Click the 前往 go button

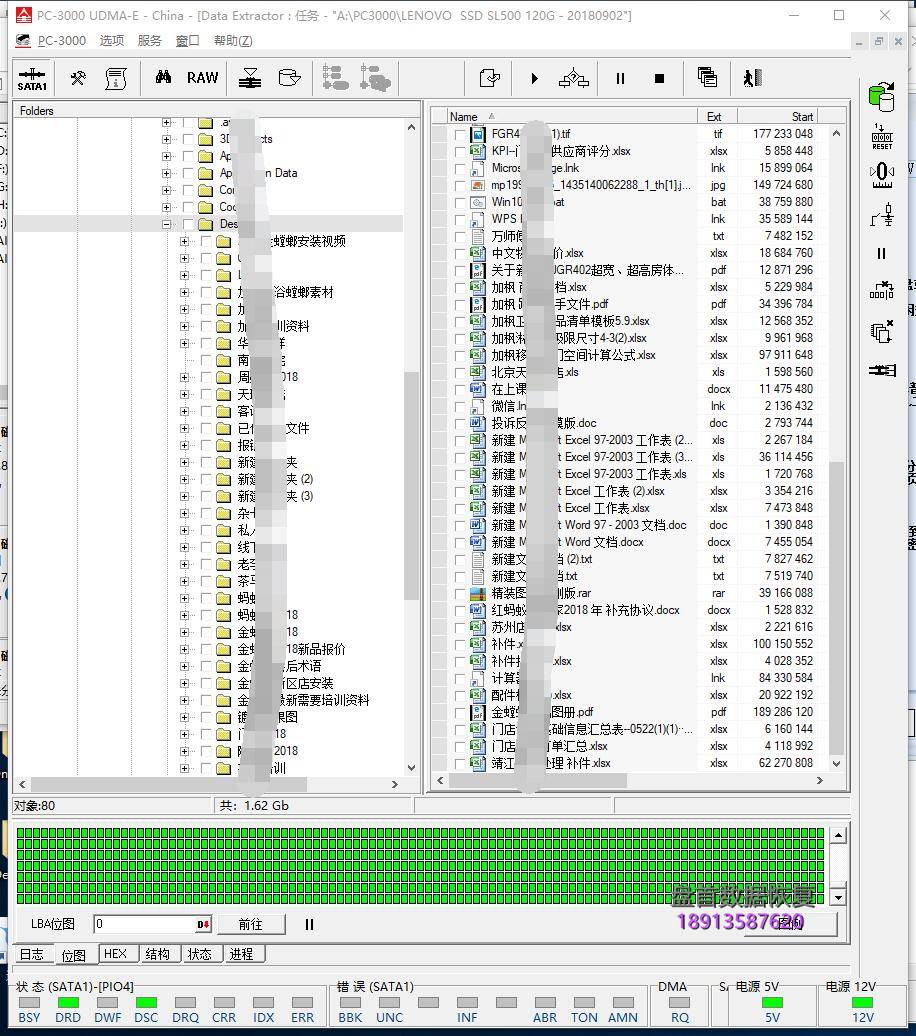click(250, 924)
